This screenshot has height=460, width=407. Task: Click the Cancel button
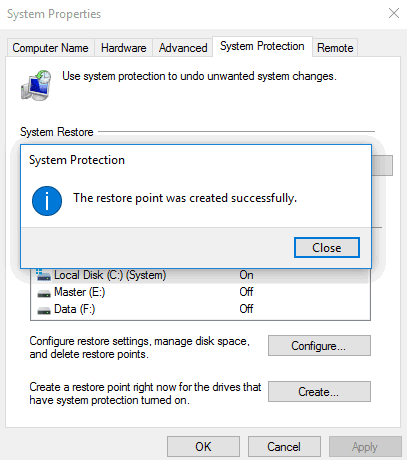click(284, 447)
